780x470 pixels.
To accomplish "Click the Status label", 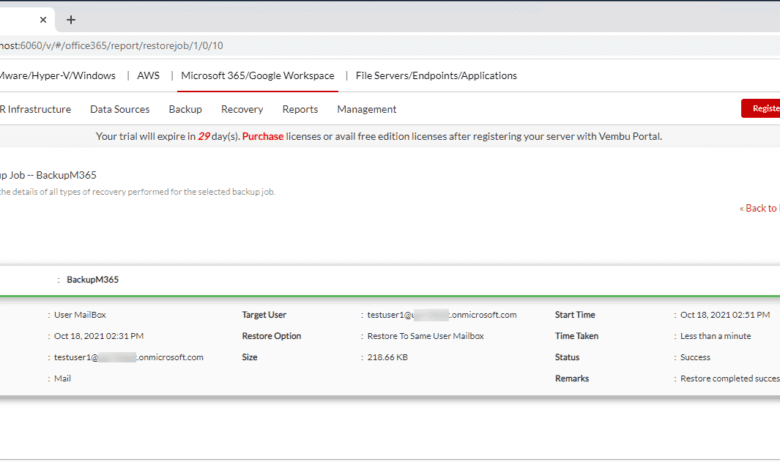I will [x=567, y=357].
